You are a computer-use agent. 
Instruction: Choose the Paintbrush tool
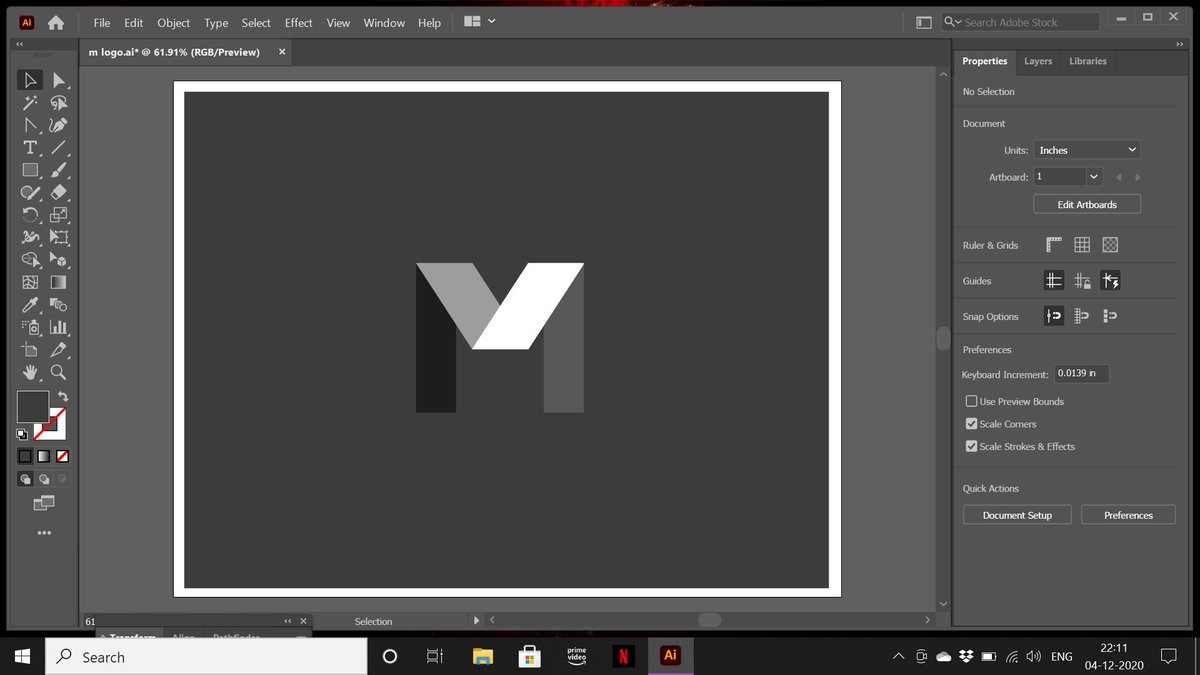(x=59, y=170)
